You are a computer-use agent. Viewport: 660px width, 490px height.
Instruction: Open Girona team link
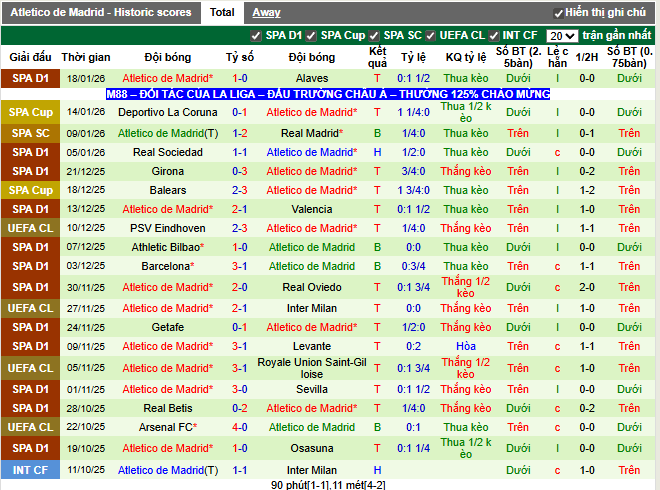coord(168,171)
